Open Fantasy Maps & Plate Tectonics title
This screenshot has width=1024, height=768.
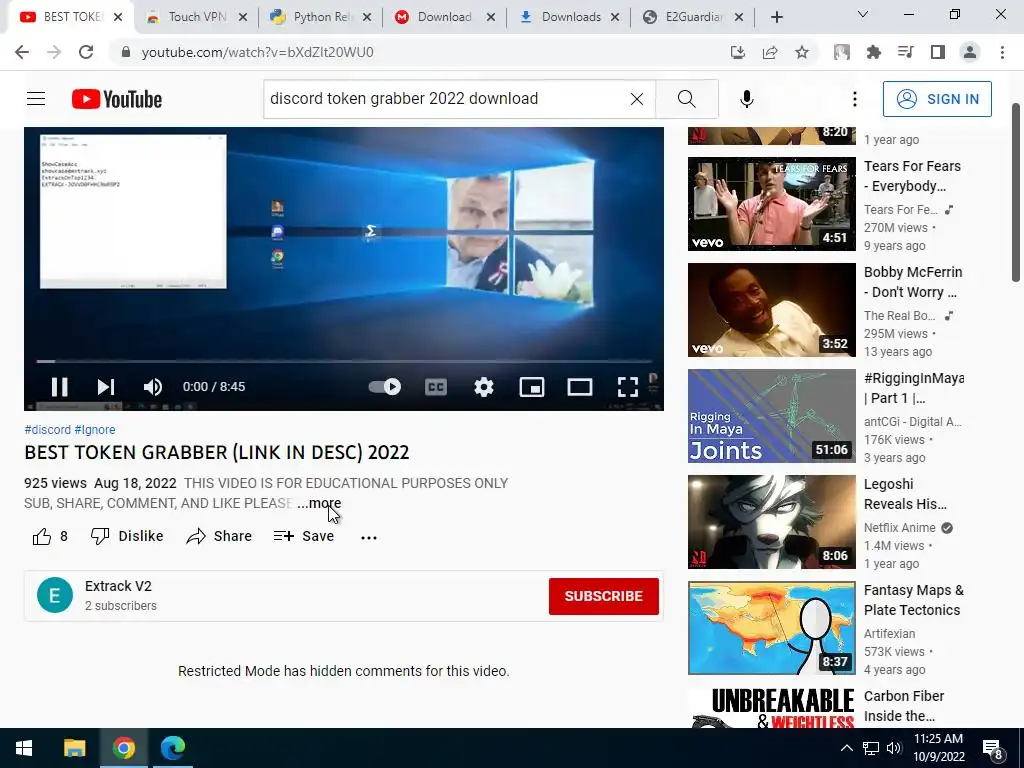(x=914, y=600)
